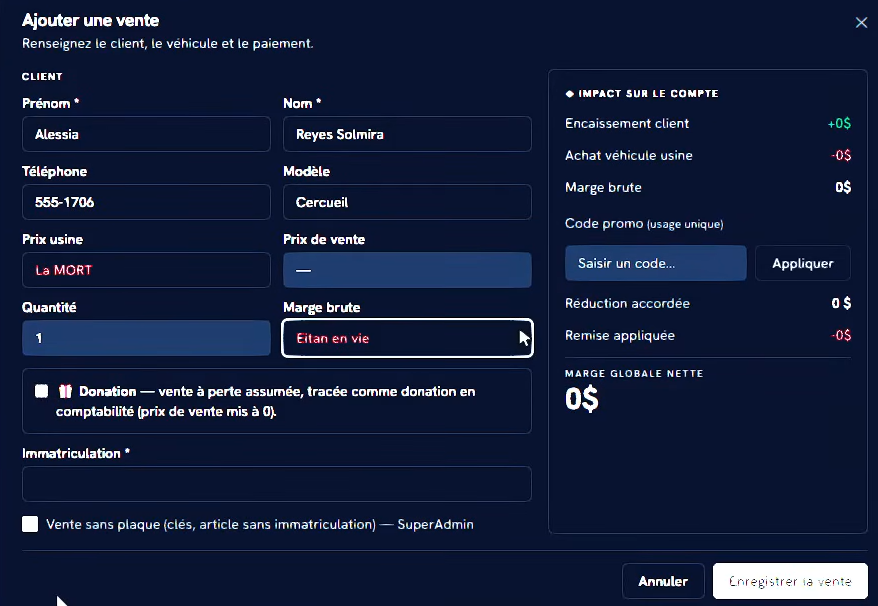Click the Marge brute 0$ value in sidebar
Image resolution: width=878 pixels, height=606 pixels.
point(843,187)
